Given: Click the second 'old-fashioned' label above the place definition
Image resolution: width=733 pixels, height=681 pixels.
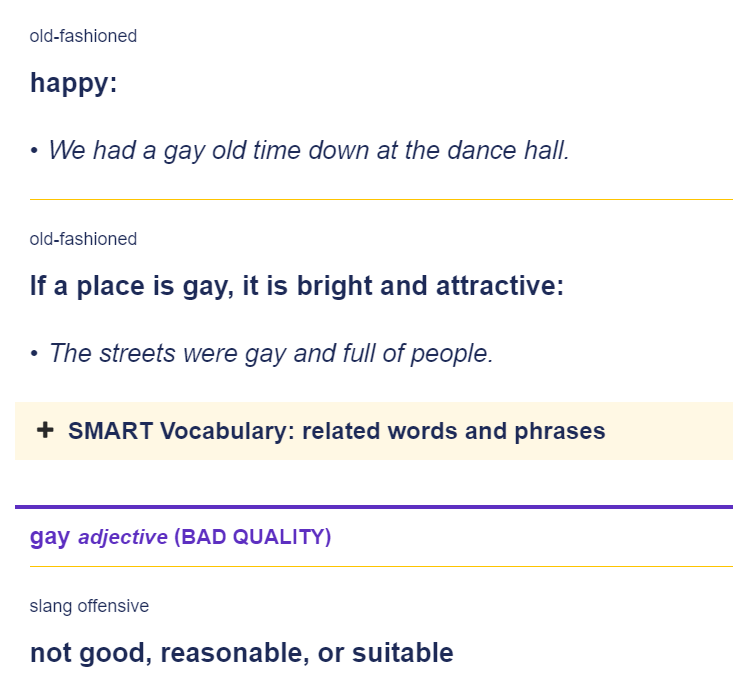Looking at the screenshot, I should (83, 239).
